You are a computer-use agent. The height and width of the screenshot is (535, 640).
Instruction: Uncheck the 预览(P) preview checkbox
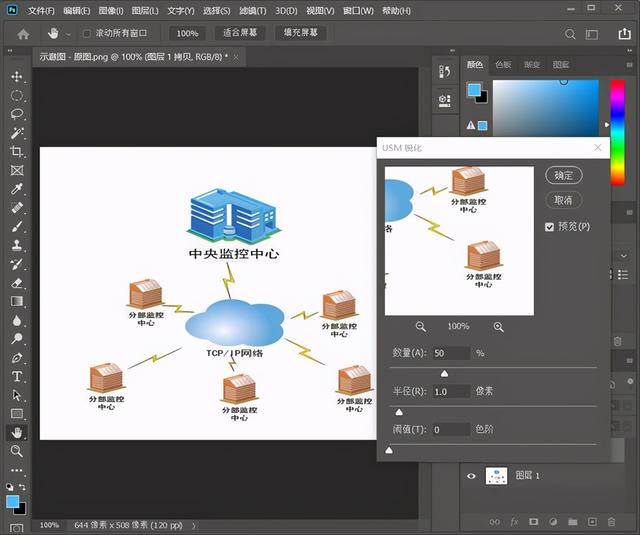549,227
